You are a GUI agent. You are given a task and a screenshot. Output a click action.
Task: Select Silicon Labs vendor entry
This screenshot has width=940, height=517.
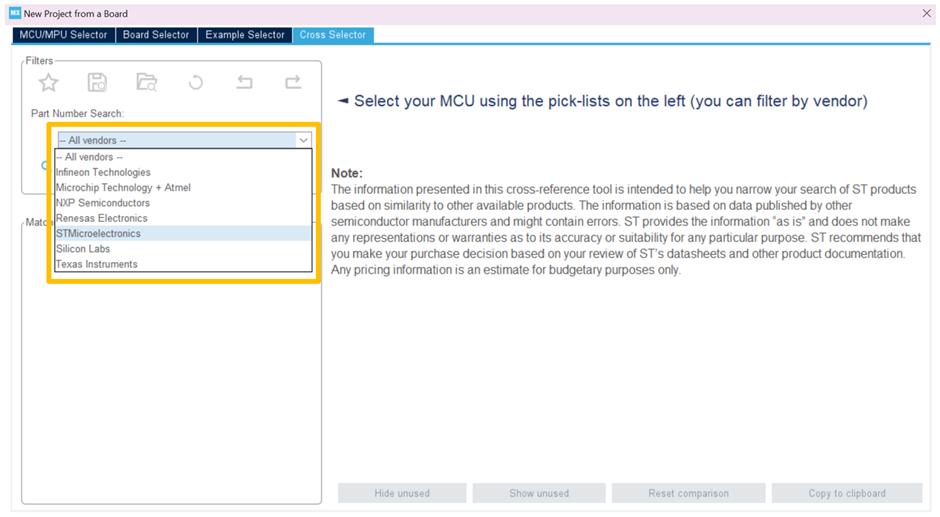(x=83, y=249)
